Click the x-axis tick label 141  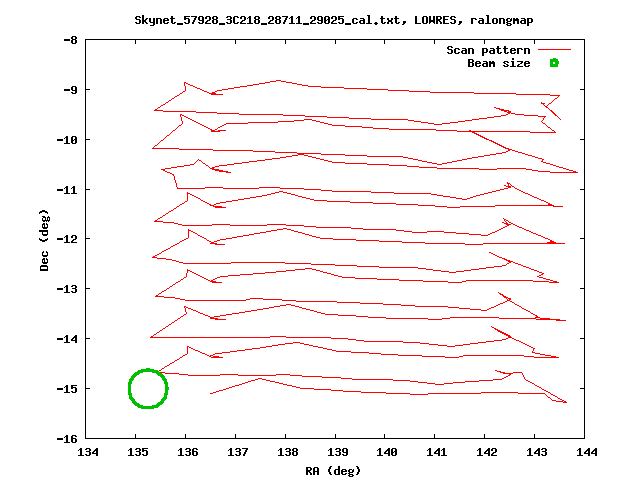(x=436, y=452)
